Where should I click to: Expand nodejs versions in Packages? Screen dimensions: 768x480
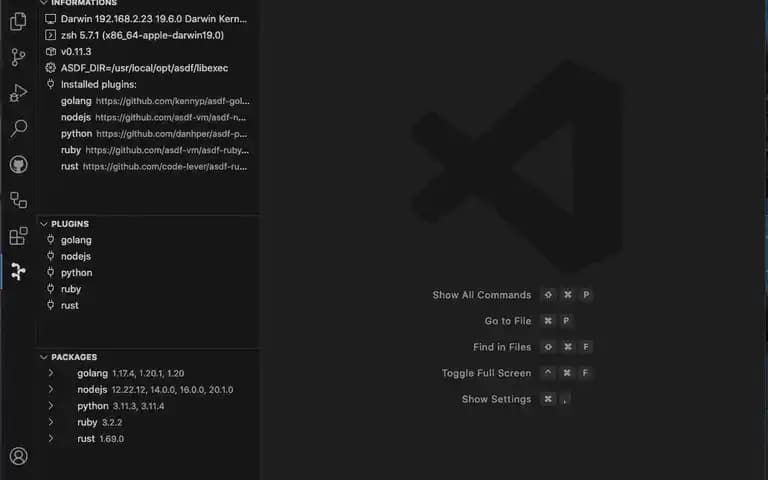tap(51, 389)
